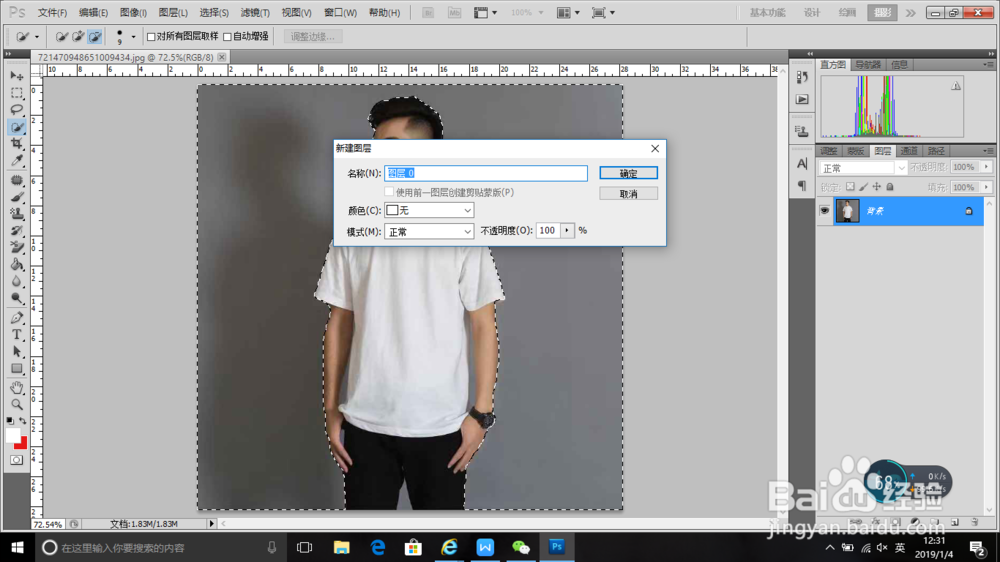
Task: Select the Hand tool
Action: click(x=17, y=388)
